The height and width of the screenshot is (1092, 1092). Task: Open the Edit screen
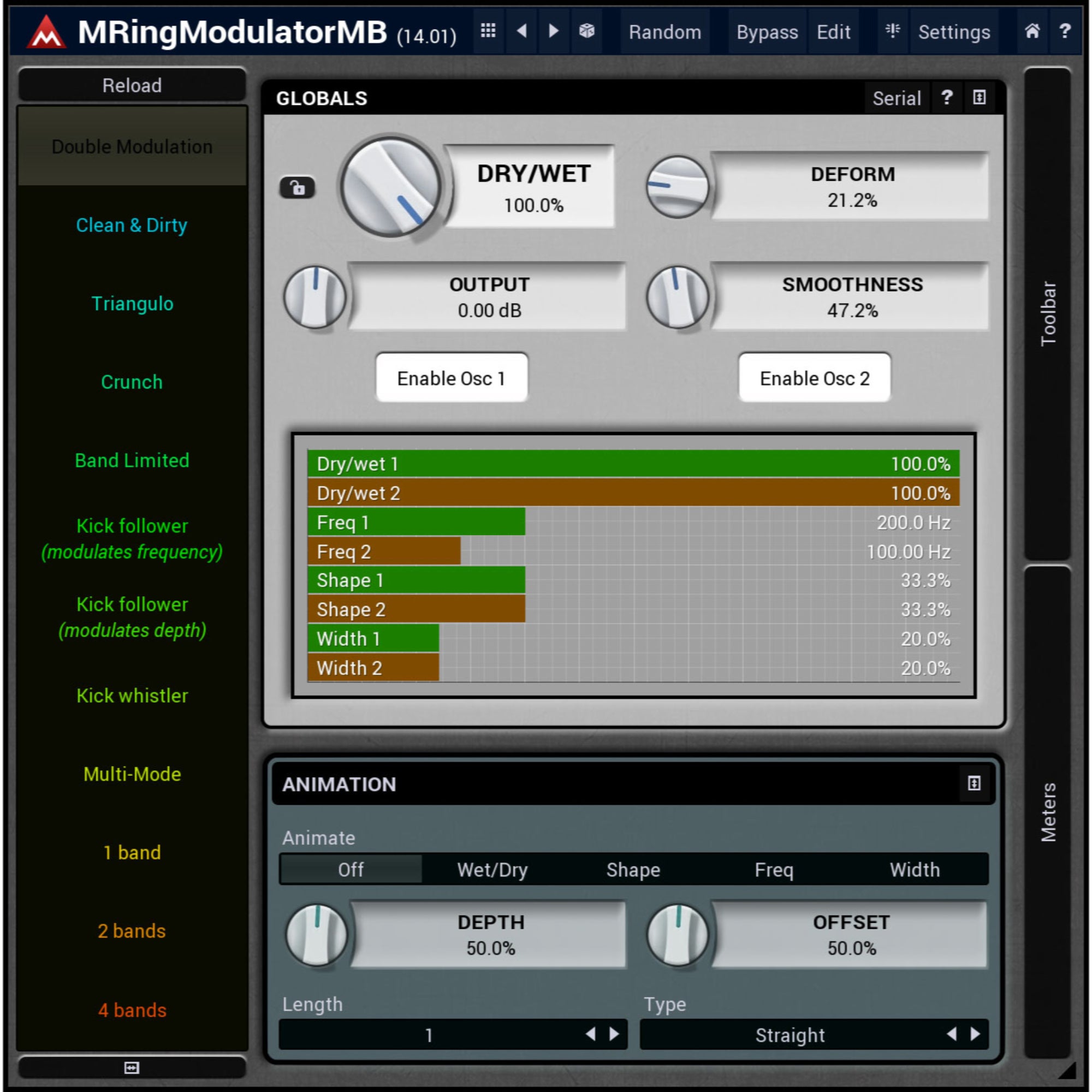[833, 32]
